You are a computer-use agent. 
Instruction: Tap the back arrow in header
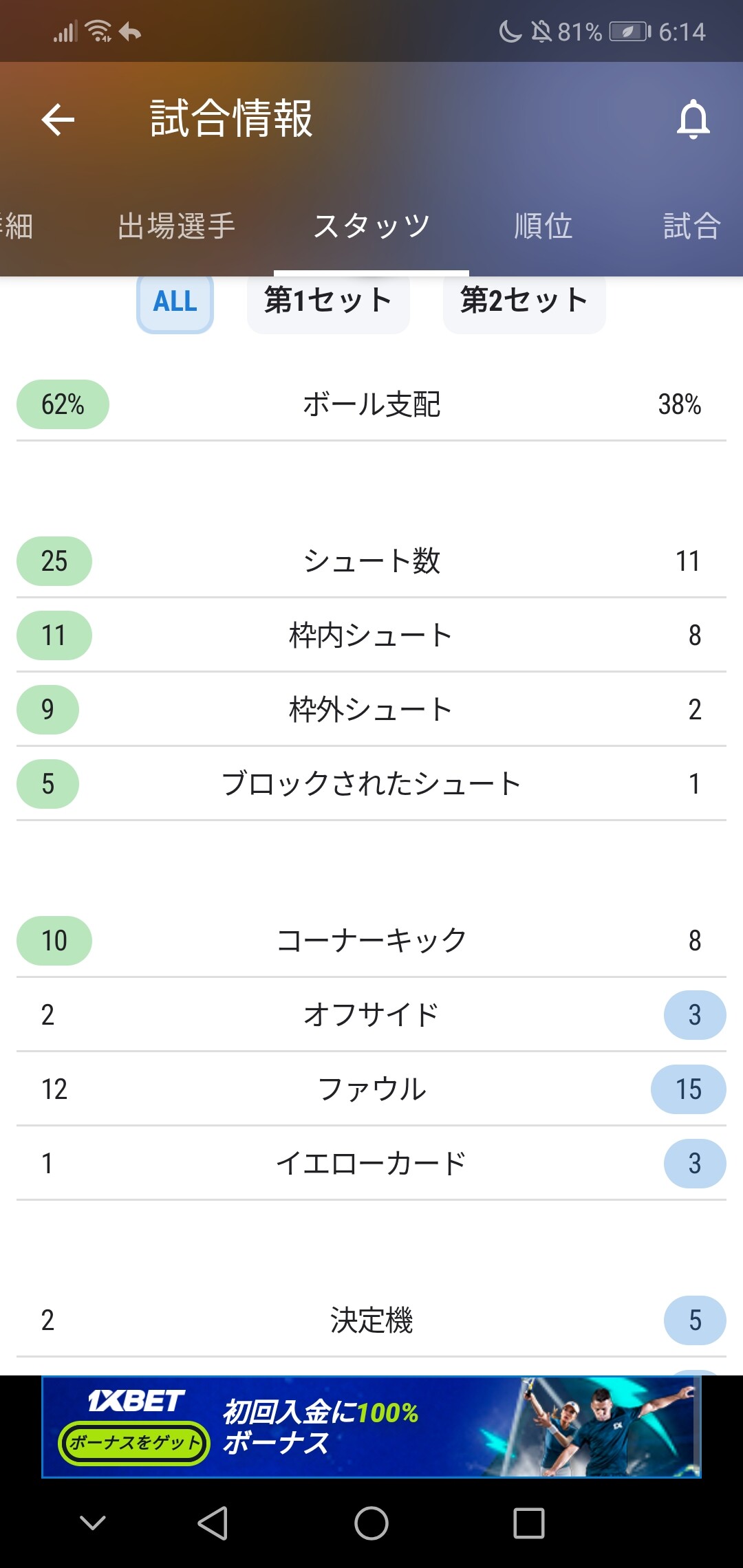(x=58, y=120)
